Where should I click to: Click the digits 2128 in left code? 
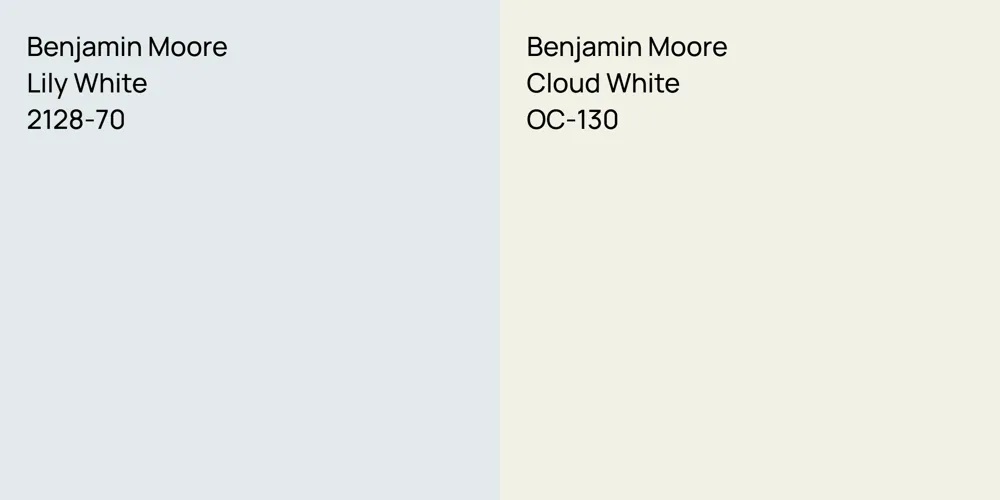pos(57,121)
